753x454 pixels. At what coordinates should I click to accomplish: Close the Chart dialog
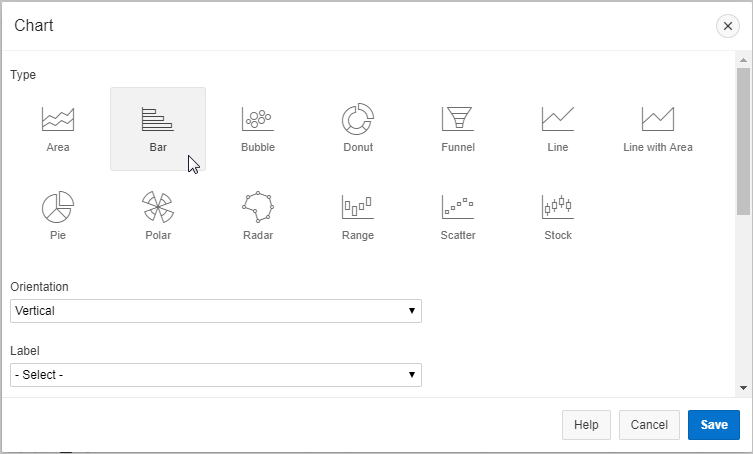pos(728,26)
